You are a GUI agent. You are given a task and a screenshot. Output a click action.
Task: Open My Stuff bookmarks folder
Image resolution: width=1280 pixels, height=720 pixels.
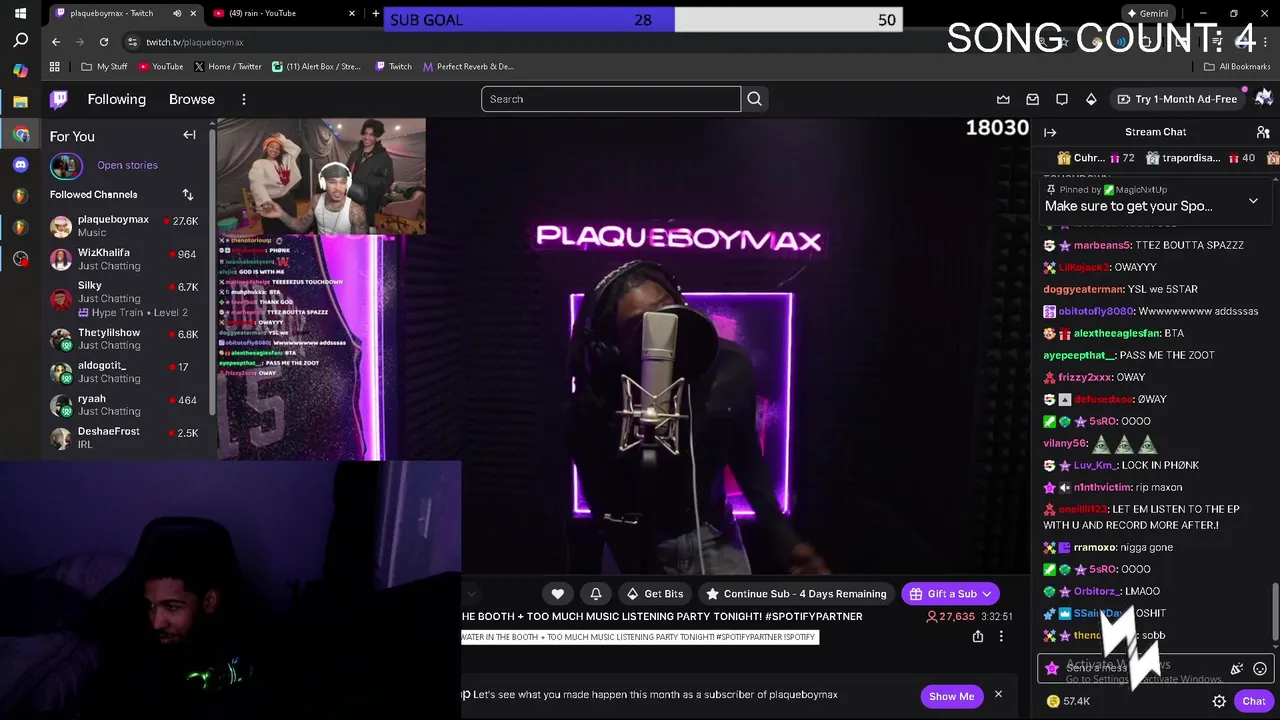pos(105,67)
